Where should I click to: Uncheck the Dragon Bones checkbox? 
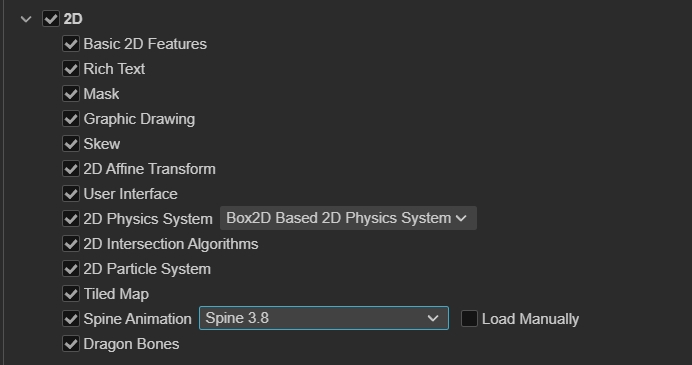pos(71,344)
